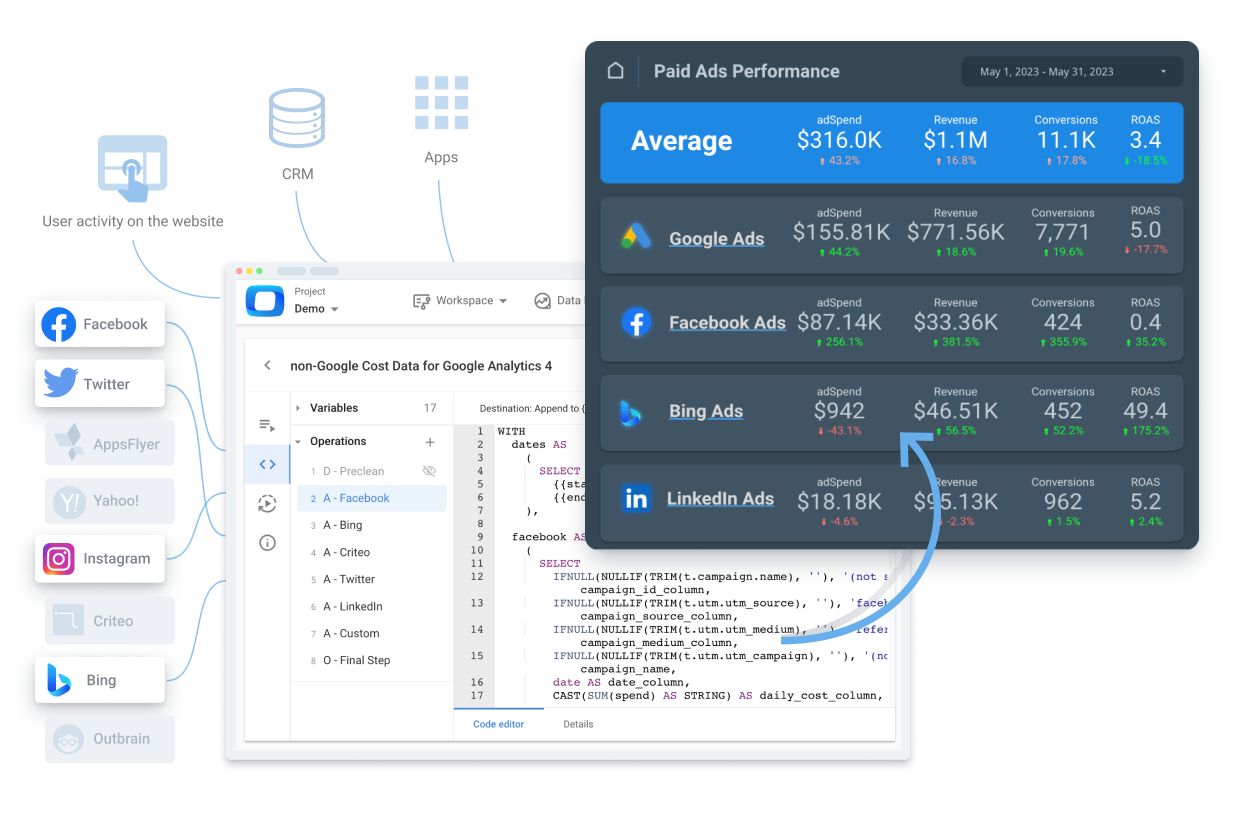The width and height of the screenshot is (1238, 815).
Task: Open the LinkedIn Ads link
Action: click(x=720, y=499)
